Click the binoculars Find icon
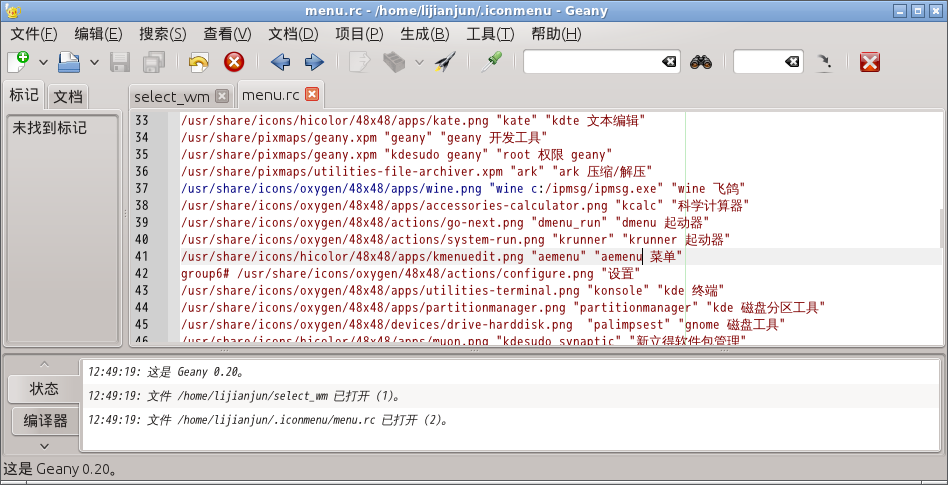948x485 pixels. point(701,62)
